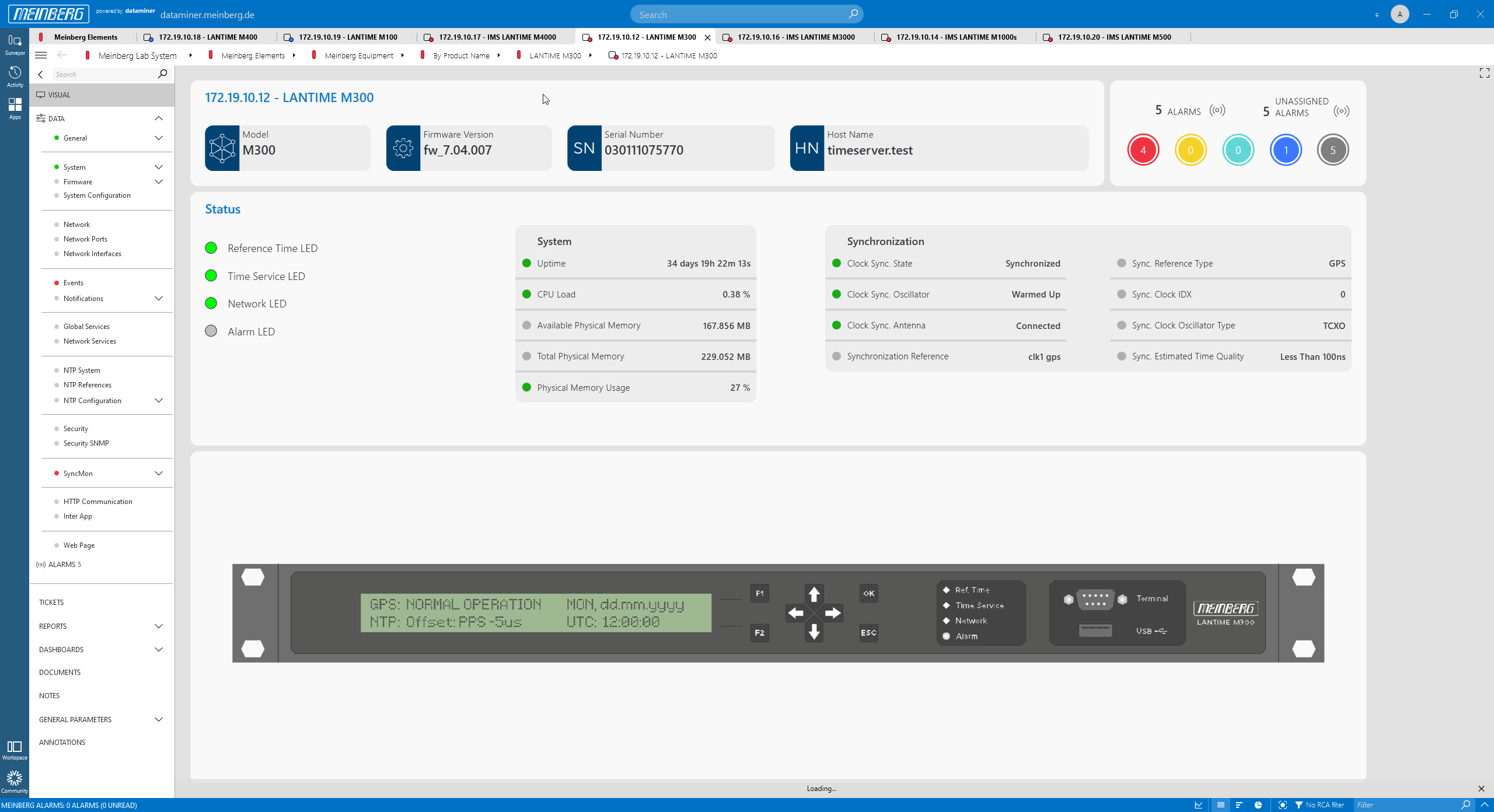
Task: Expand the REPORTS section chevron
Action: 158,626
